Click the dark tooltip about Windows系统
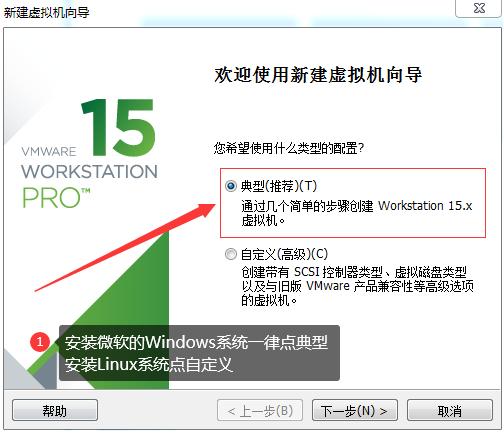This screenshot has height=431, width=503. point(199,353)
